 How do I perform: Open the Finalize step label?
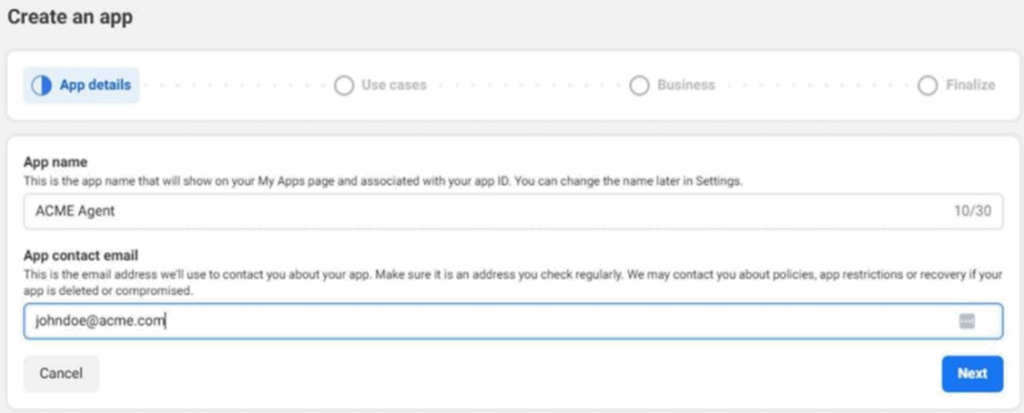[970, 86]
